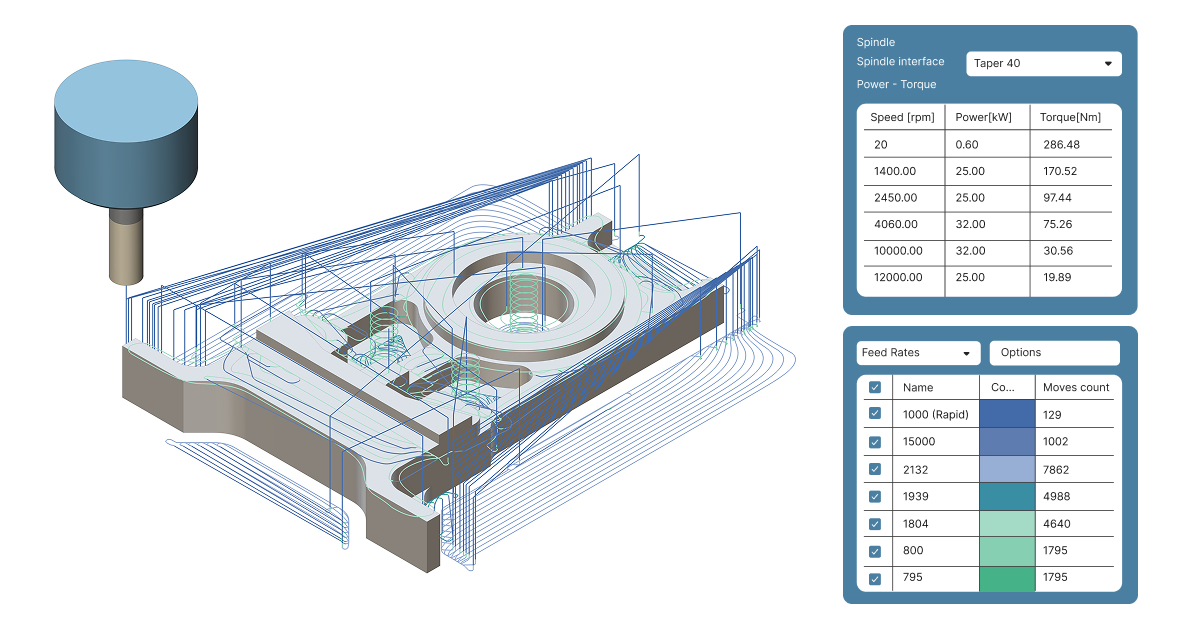Click the dark blue Rapid color swatch

[1007, 414]
